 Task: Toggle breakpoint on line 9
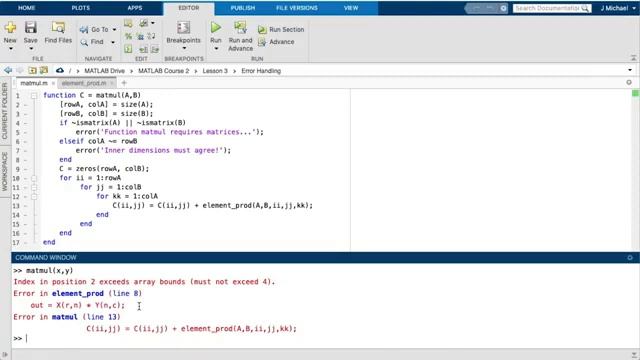tap(26, 169)
